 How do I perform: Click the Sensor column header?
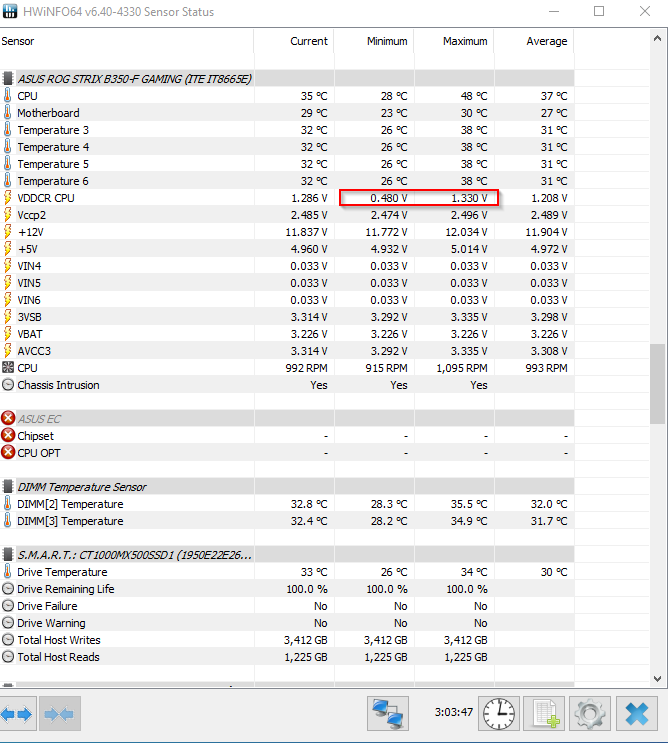[126, 41]
